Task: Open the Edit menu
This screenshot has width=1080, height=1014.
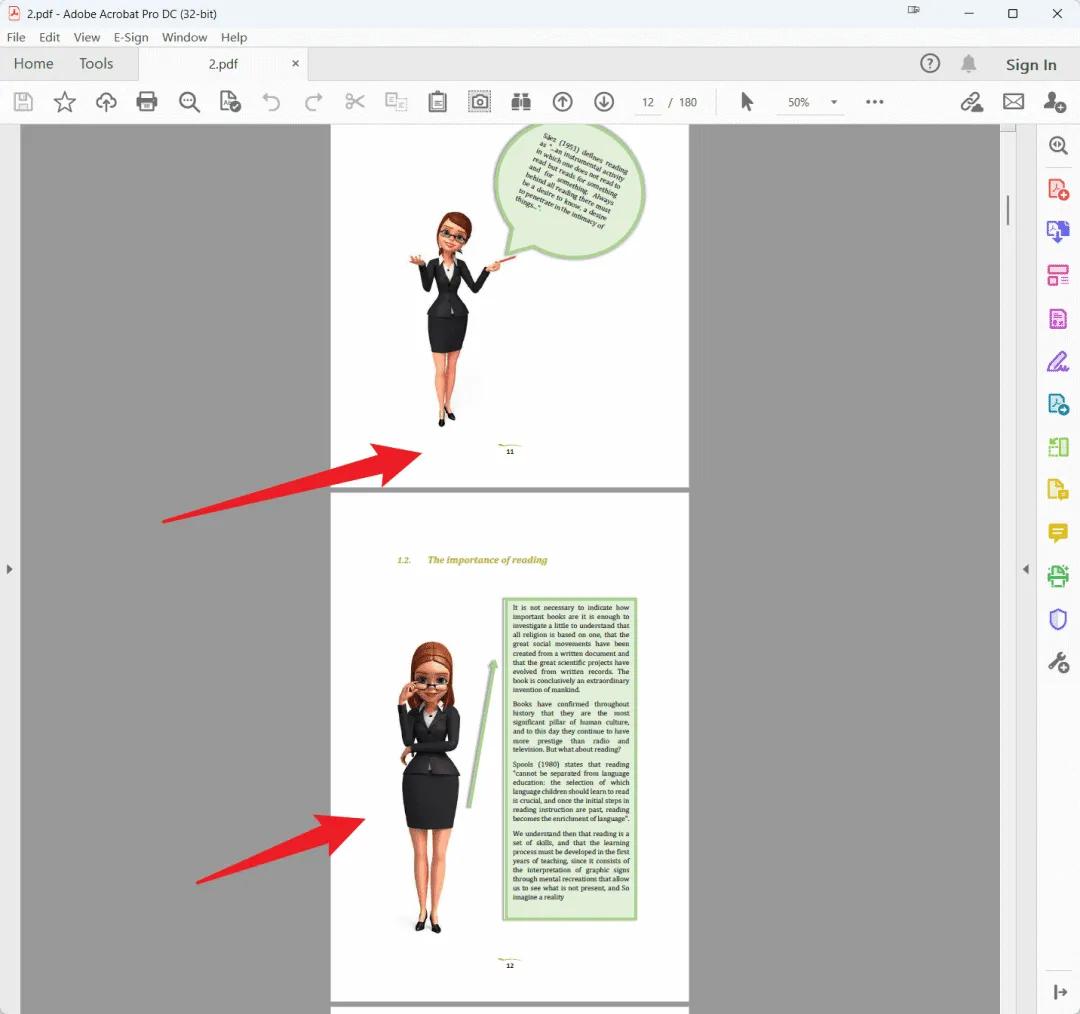Action: click(x=49, y=37)
